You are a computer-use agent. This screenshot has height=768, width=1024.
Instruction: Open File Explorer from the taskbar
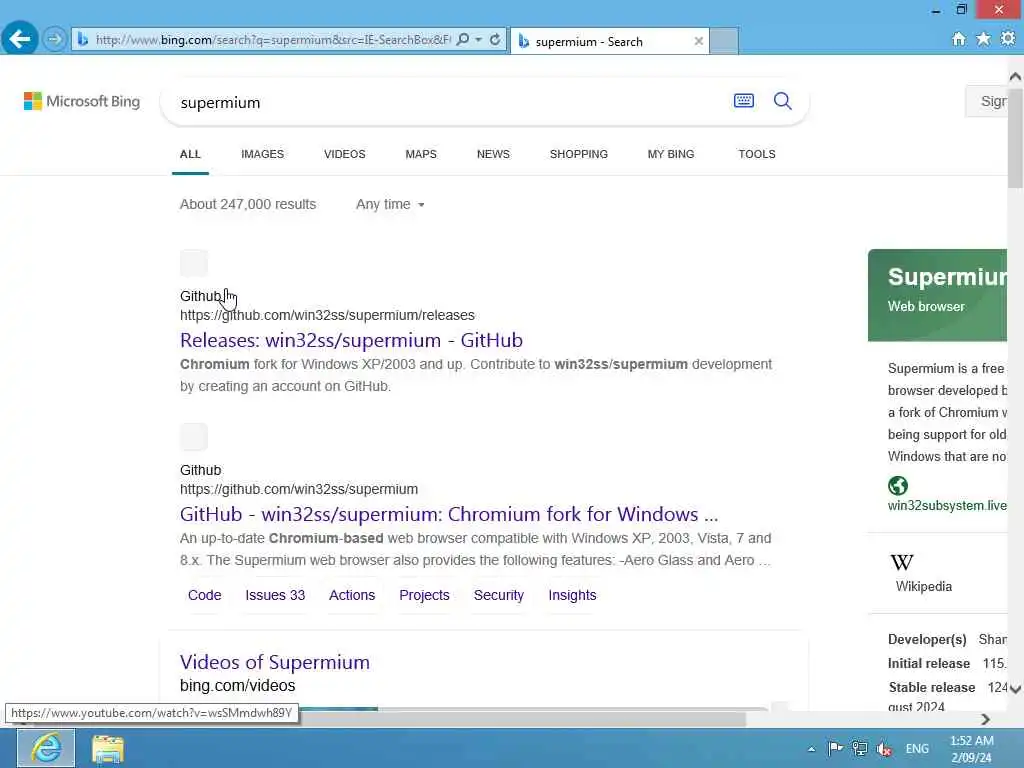pos(108,749)
